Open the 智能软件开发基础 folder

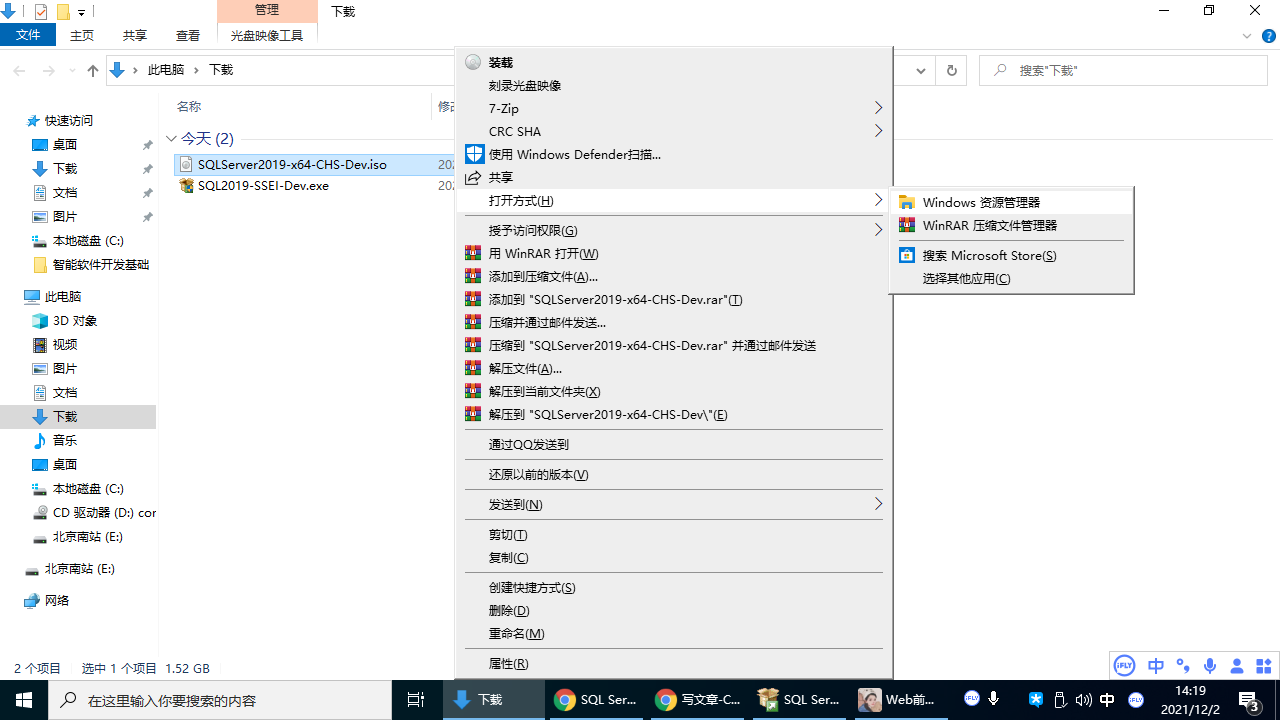coord(101,264)
